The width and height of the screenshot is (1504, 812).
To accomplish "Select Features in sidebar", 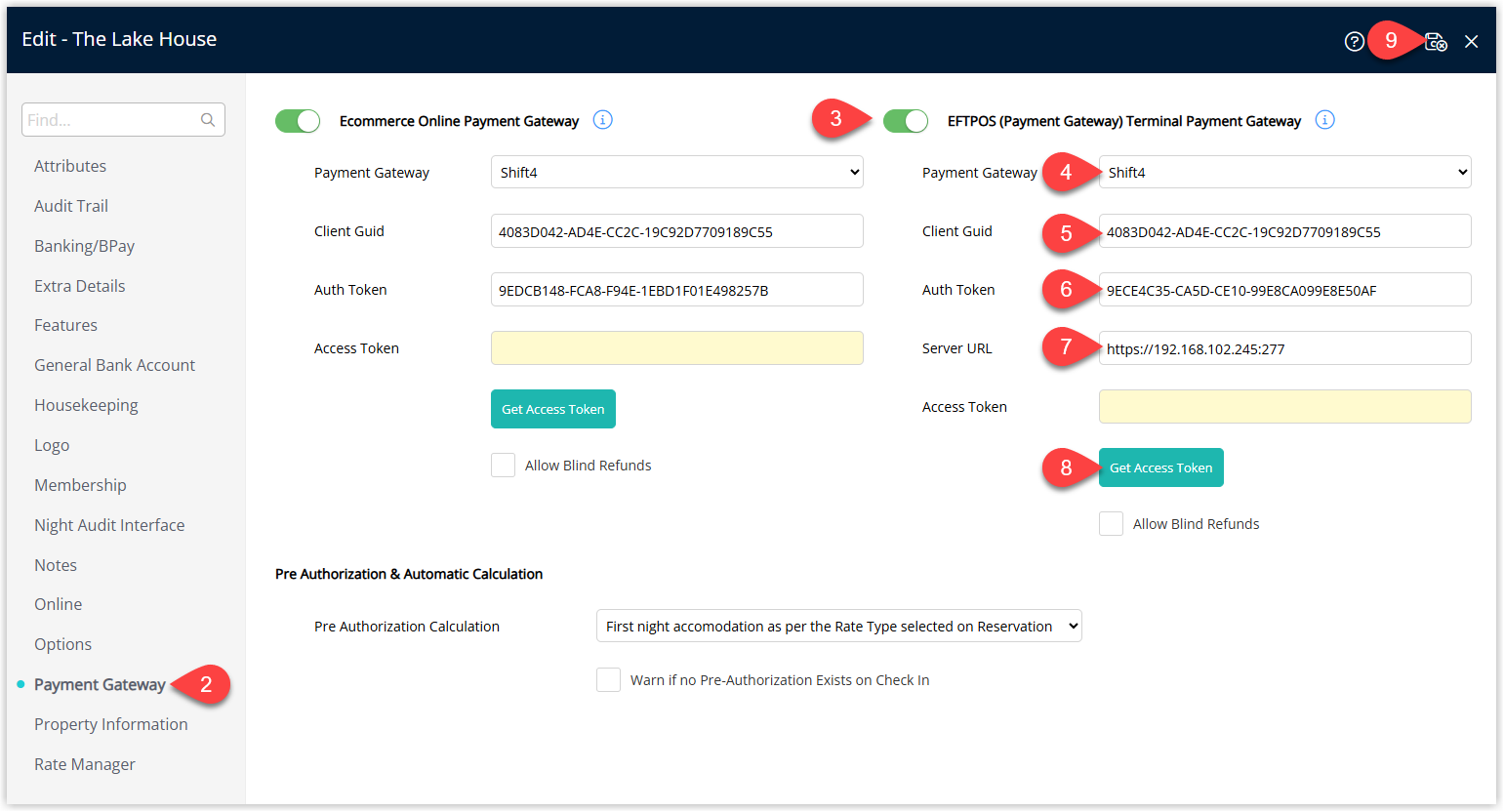I will tap(66, 325).
